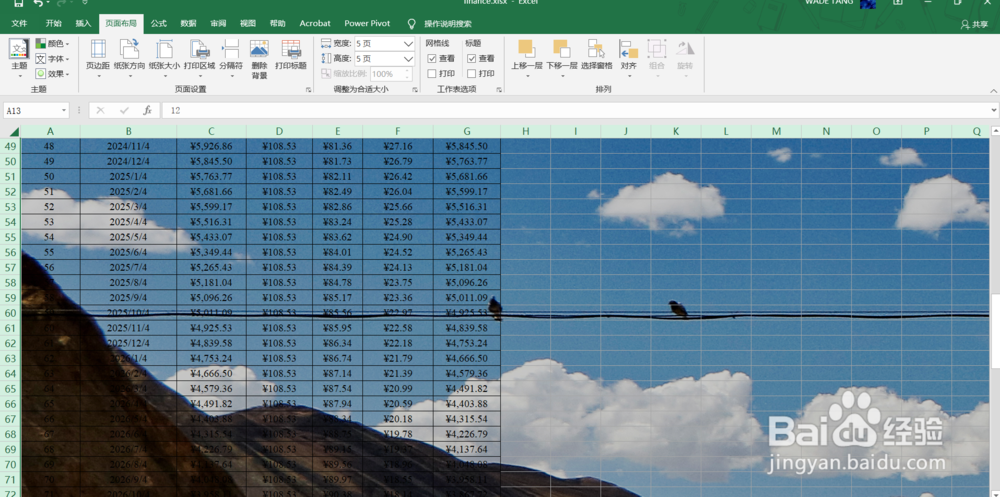Select row 53 header
1000x497 pixels.
pyautogui.click(x=10, y=207)
